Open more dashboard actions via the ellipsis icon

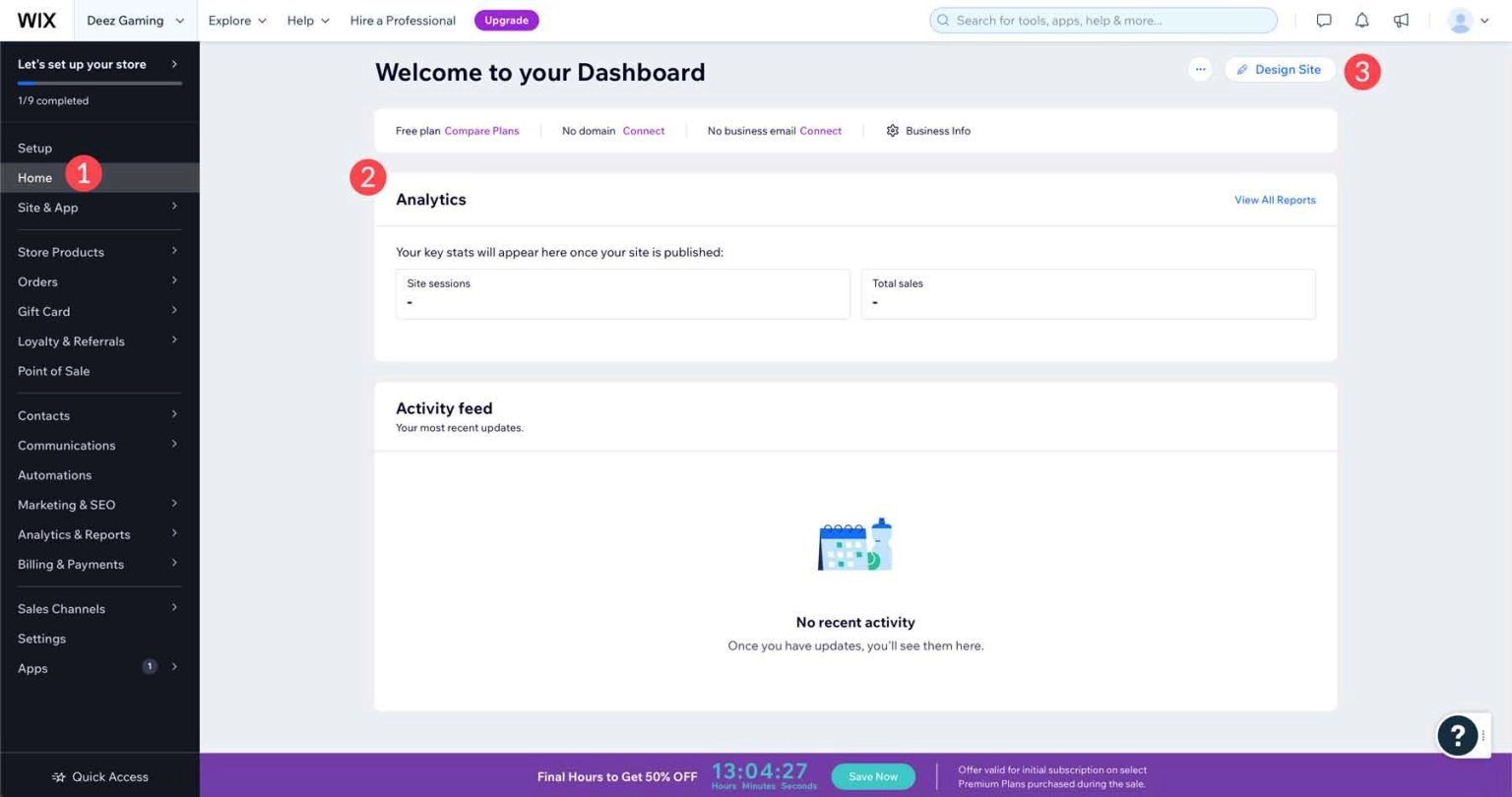point(1201,70)
